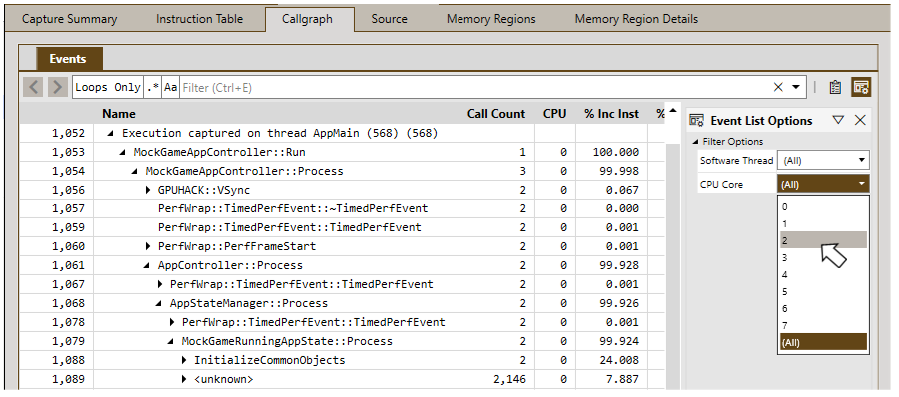
Task: Select CPU core 1 in the list
Action: pyautogui.click(x=822, y=224)
